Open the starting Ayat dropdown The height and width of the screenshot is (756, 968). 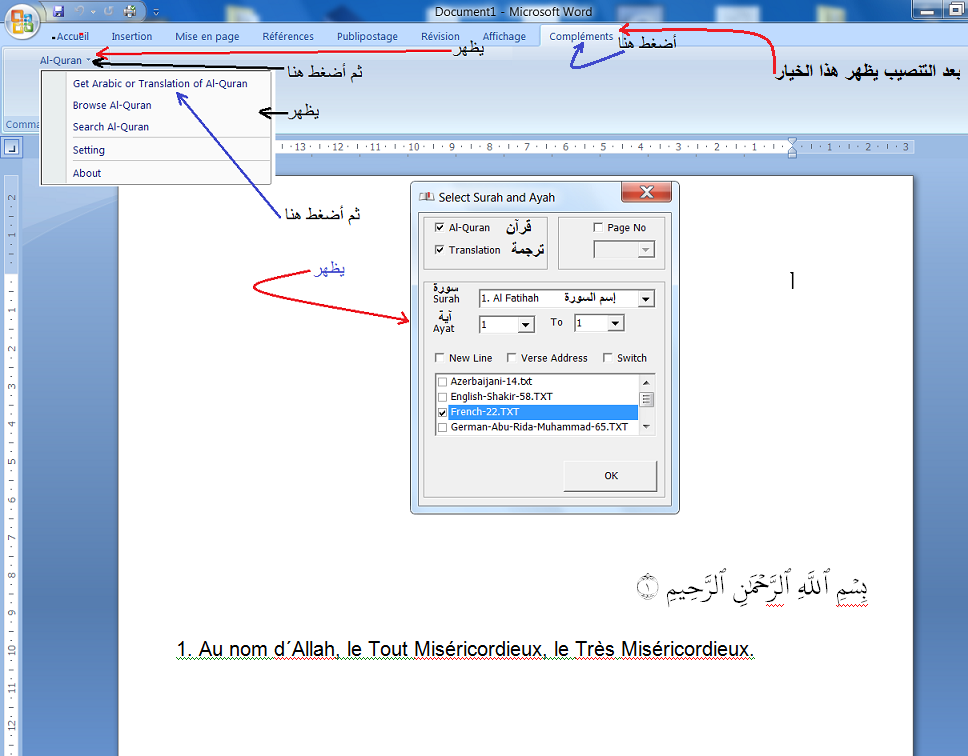pos(525,324)
